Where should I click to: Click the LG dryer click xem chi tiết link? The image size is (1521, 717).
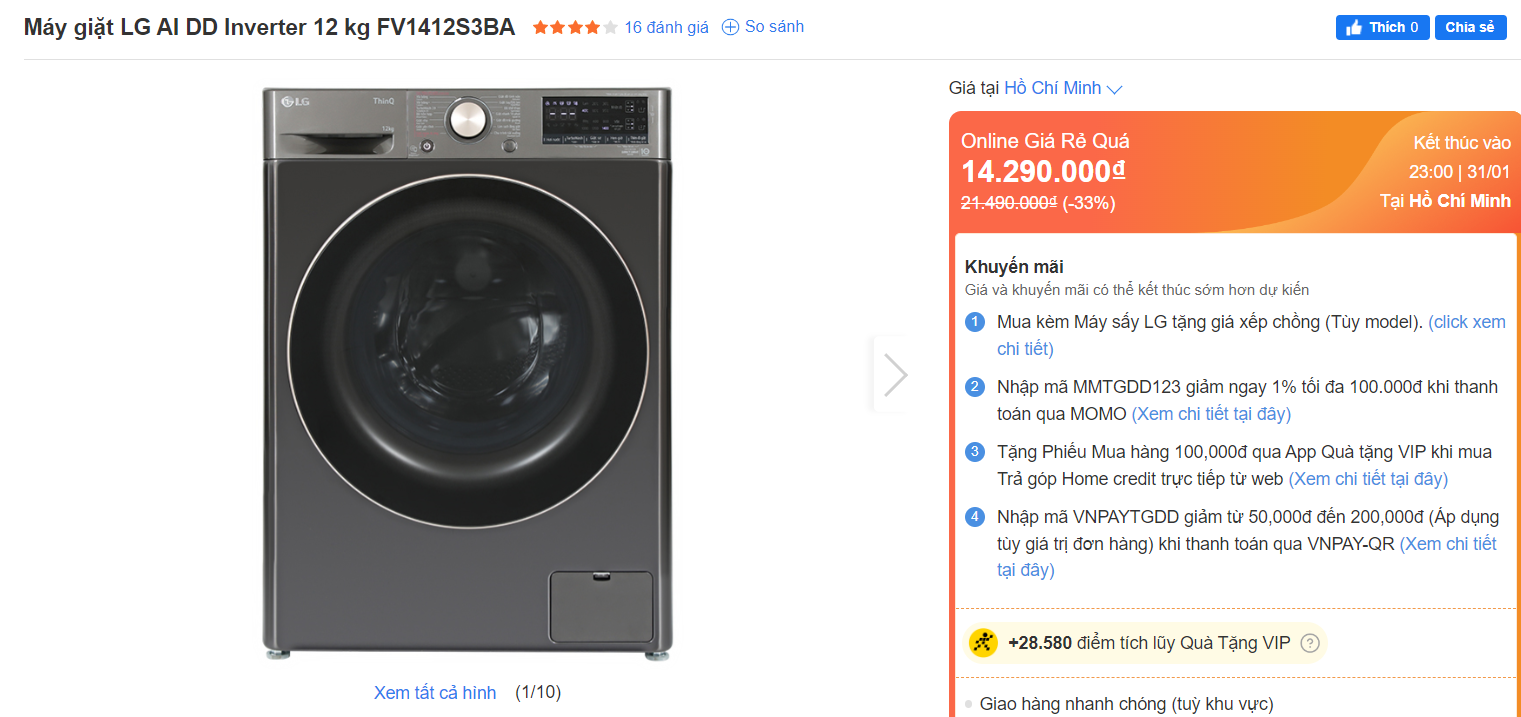pos(1466,322)
